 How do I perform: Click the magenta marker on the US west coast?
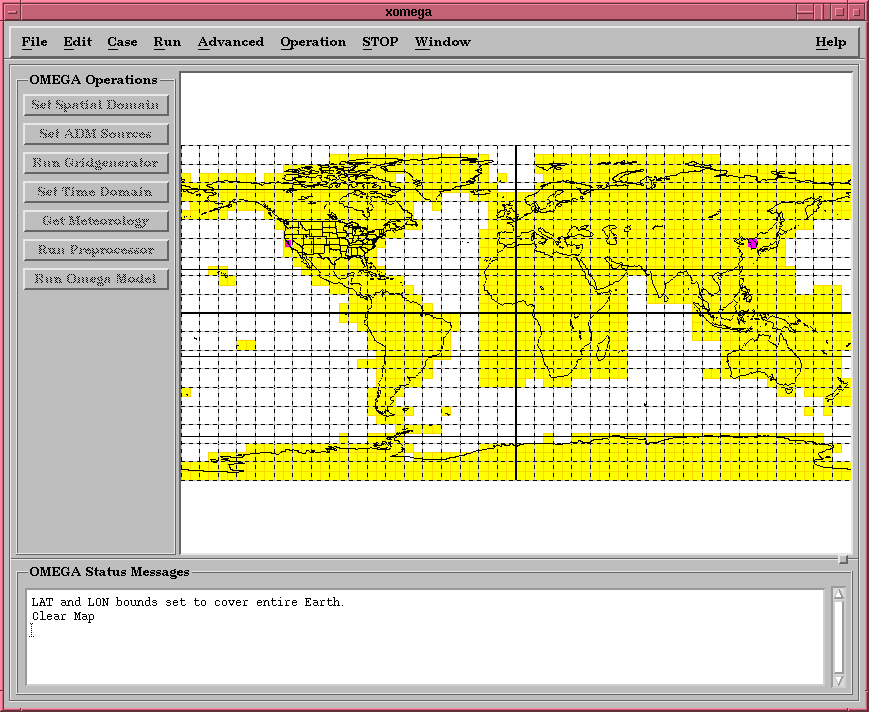289,243
